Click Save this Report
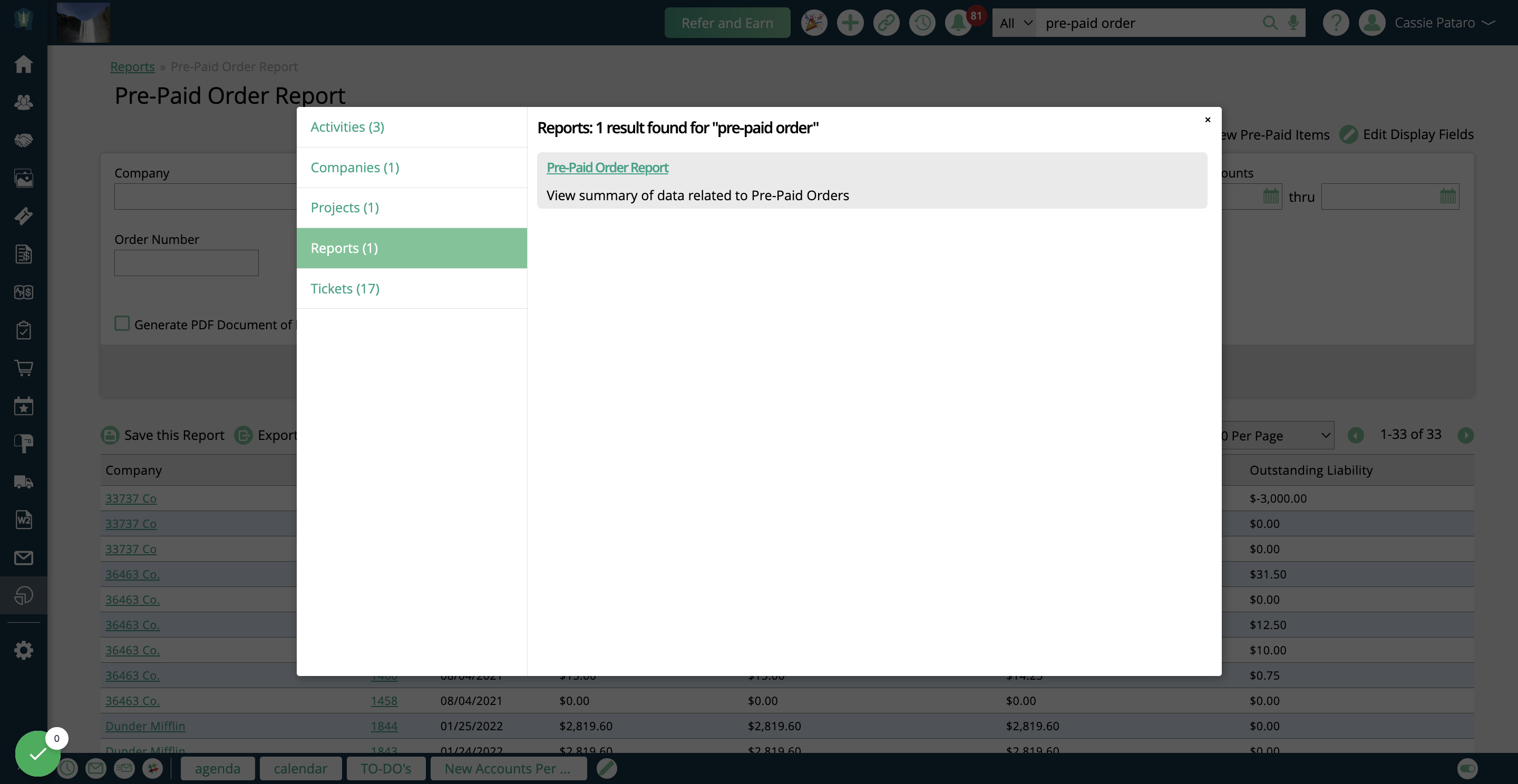 tap(163, 435)
